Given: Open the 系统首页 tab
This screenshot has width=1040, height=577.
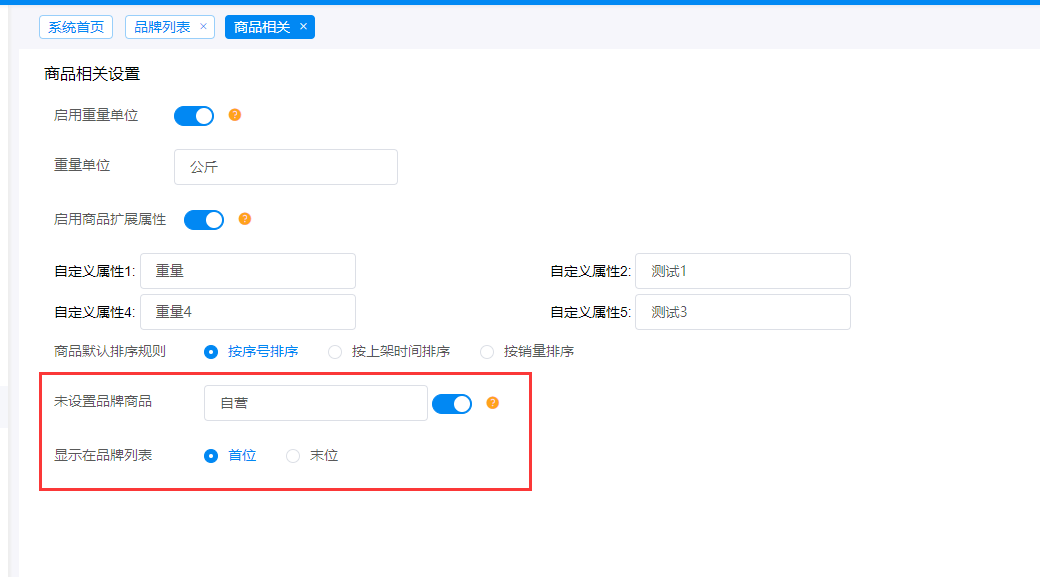Looking at the screenshot, I should pyautogui.click(x=76, y=27).
